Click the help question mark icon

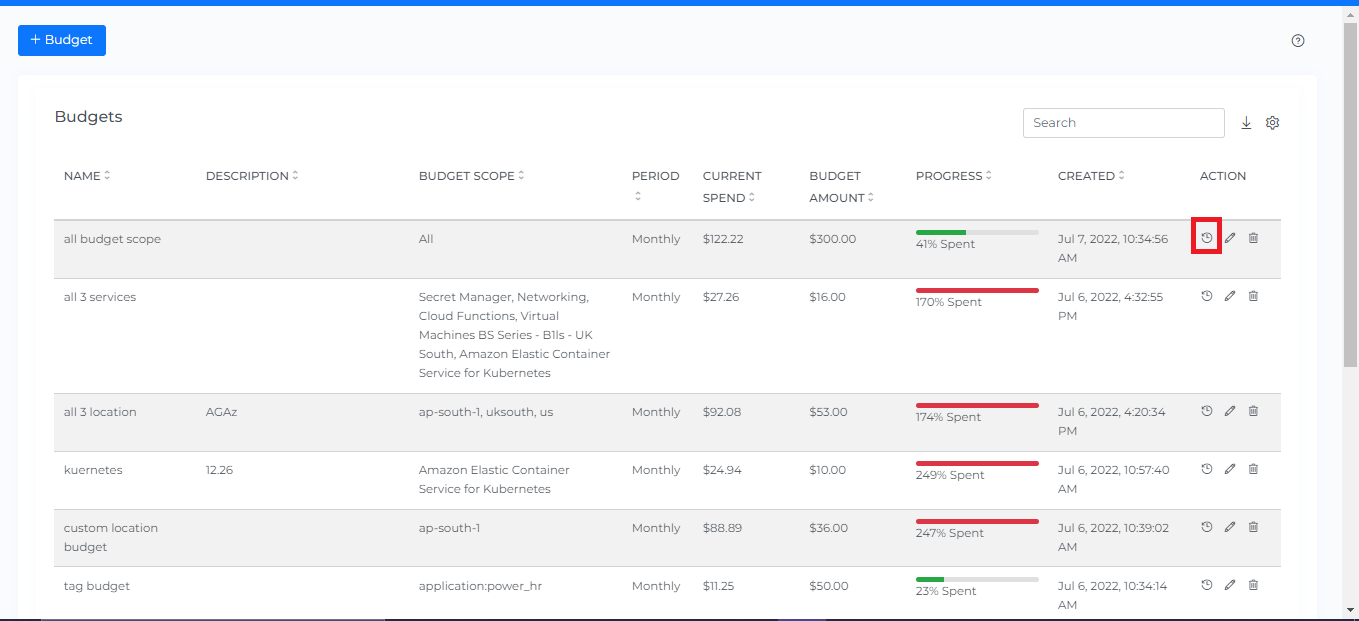pos(1298,41)
